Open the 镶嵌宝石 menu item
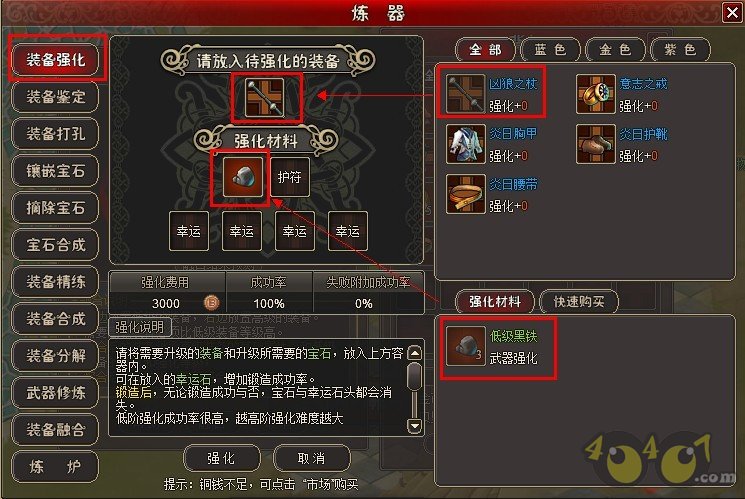 point(55,171)
